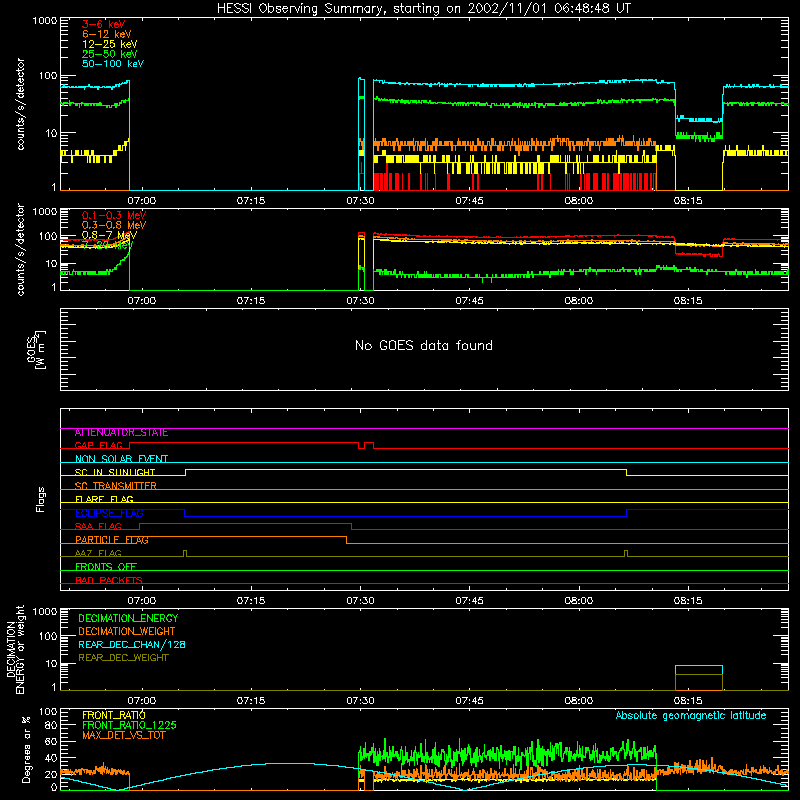
Task: Click the 08:00 tick label under MeV panel
Action: [579, 301]
